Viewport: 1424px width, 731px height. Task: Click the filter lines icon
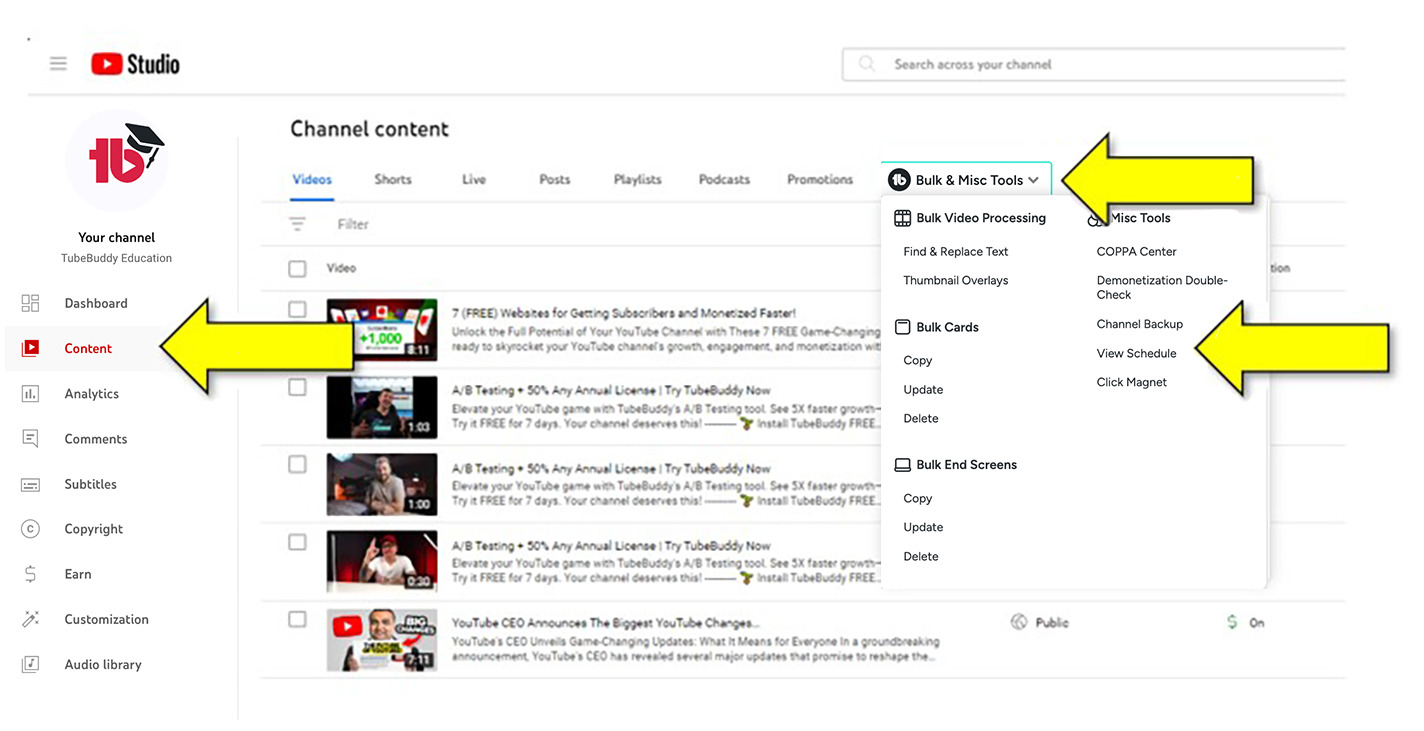297,224
